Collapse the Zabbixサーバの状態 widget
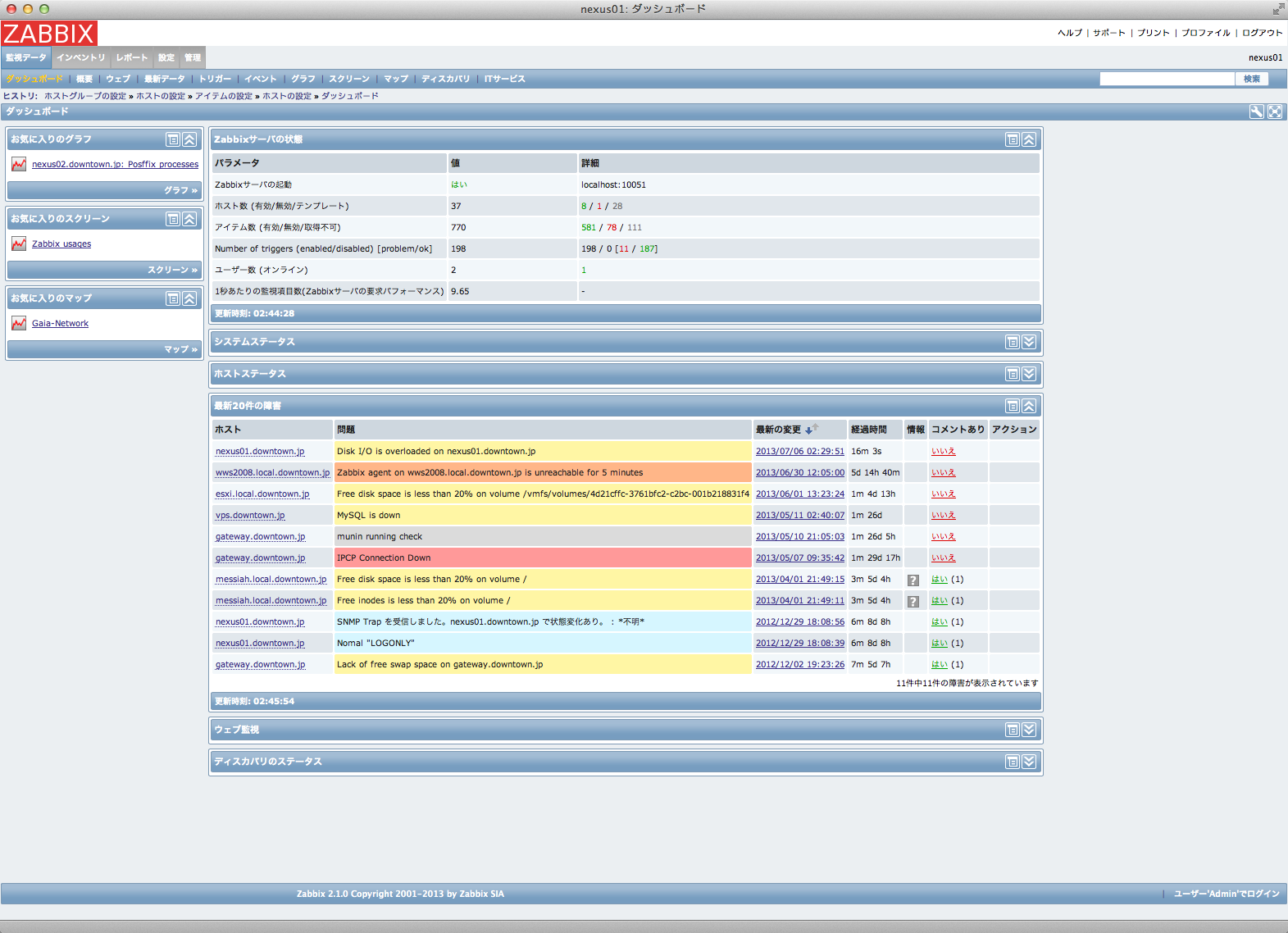 [1029, 139]
